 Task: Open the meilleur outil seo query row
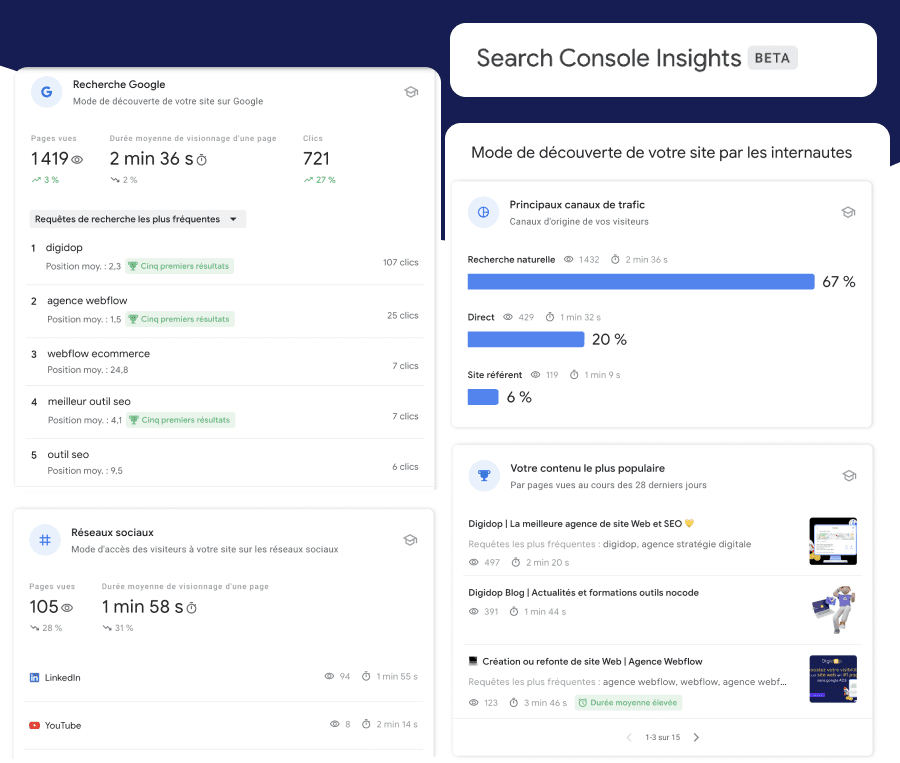[225, 412]
